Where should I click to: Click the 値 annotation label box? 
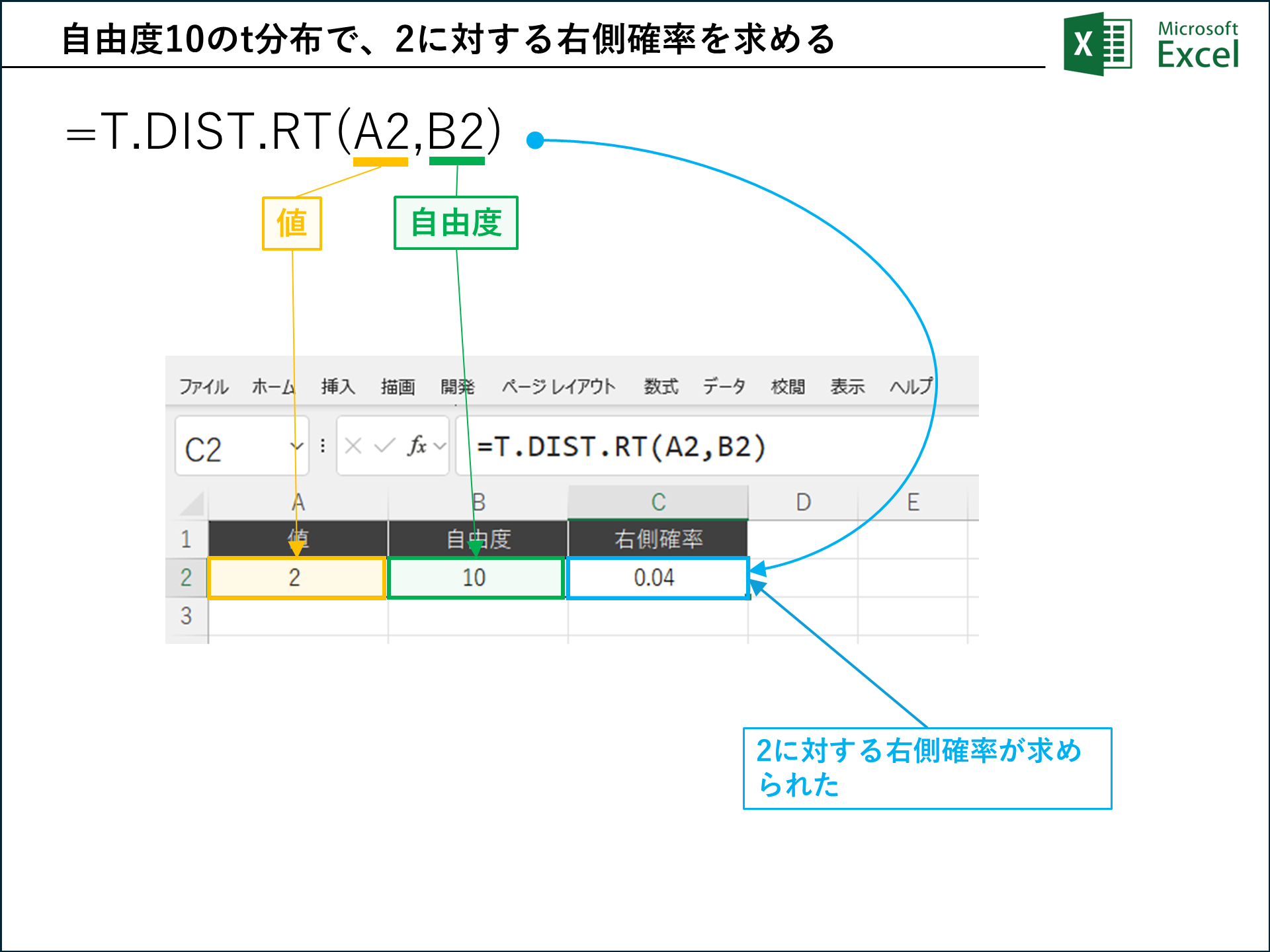[292, 223]
